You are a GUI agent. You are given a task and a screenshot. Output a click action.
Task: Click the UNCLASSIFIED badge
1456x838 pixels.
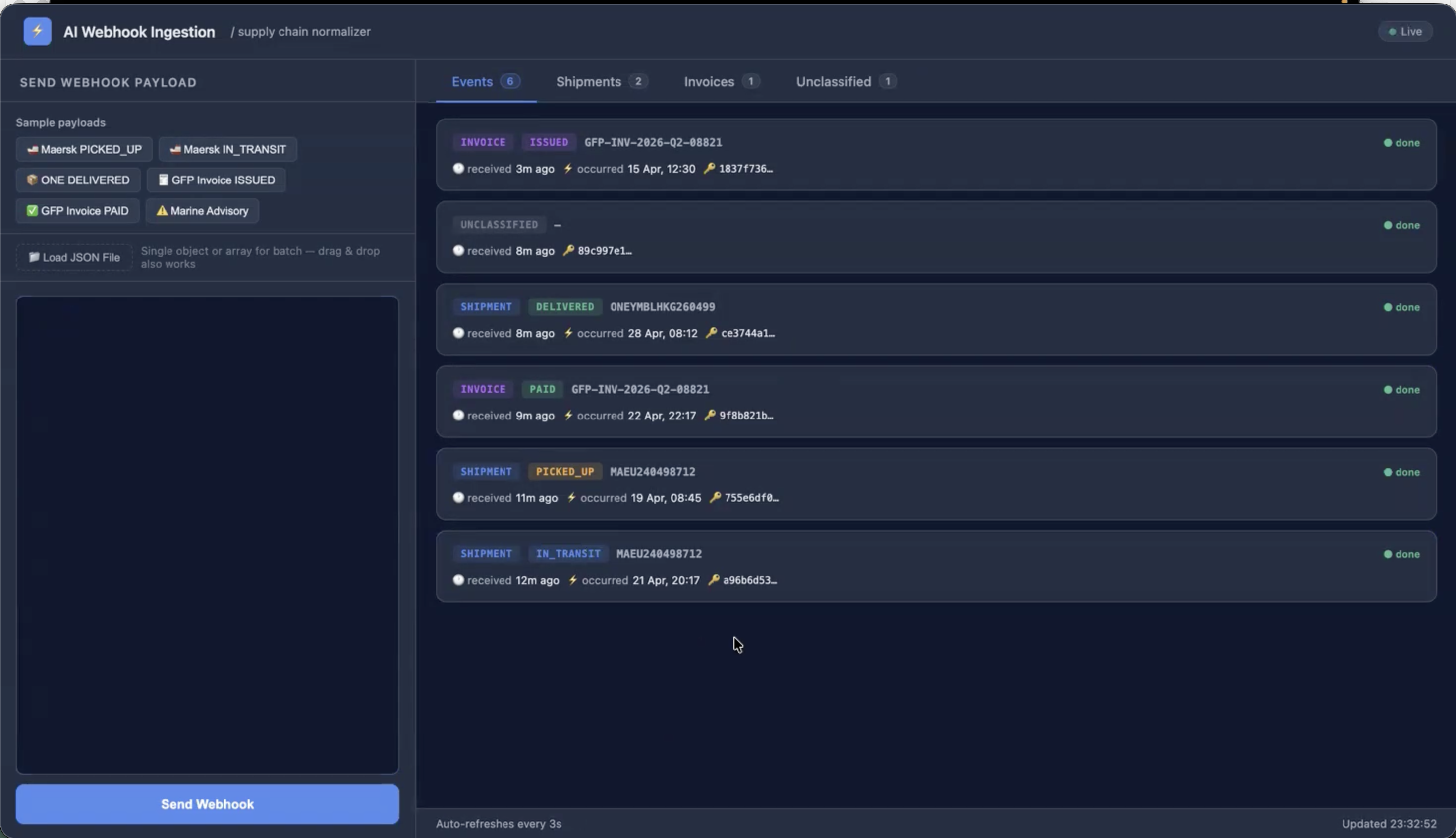(x=499, y=225)
